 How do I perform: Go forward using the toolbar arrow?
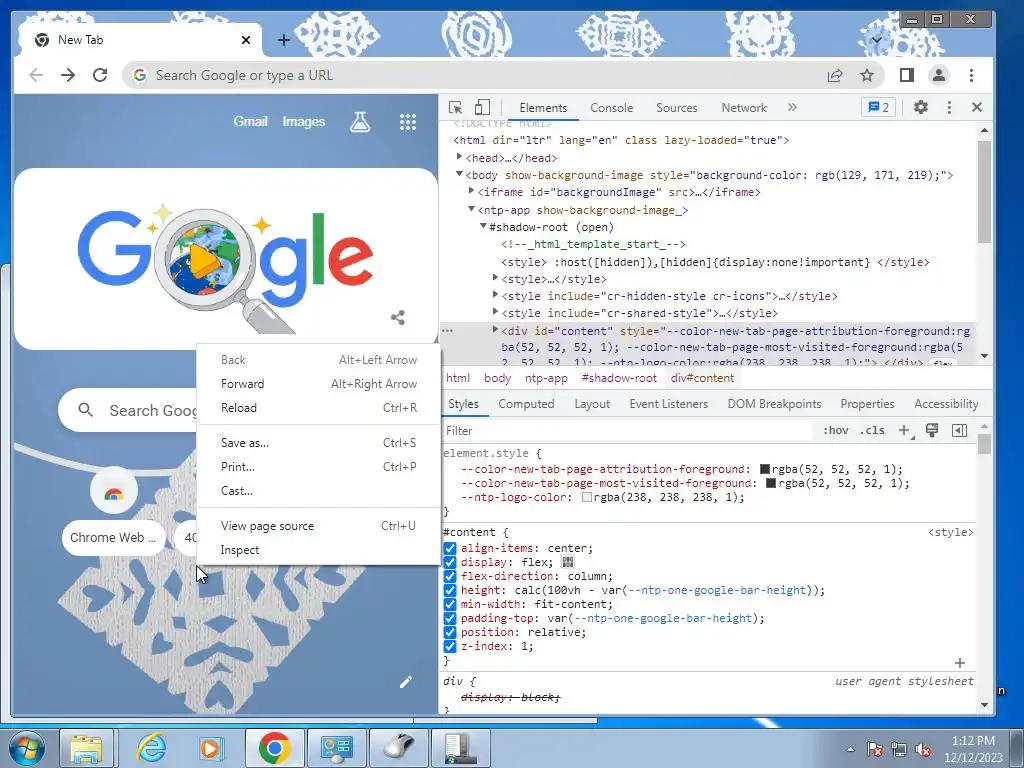point(68,75)
